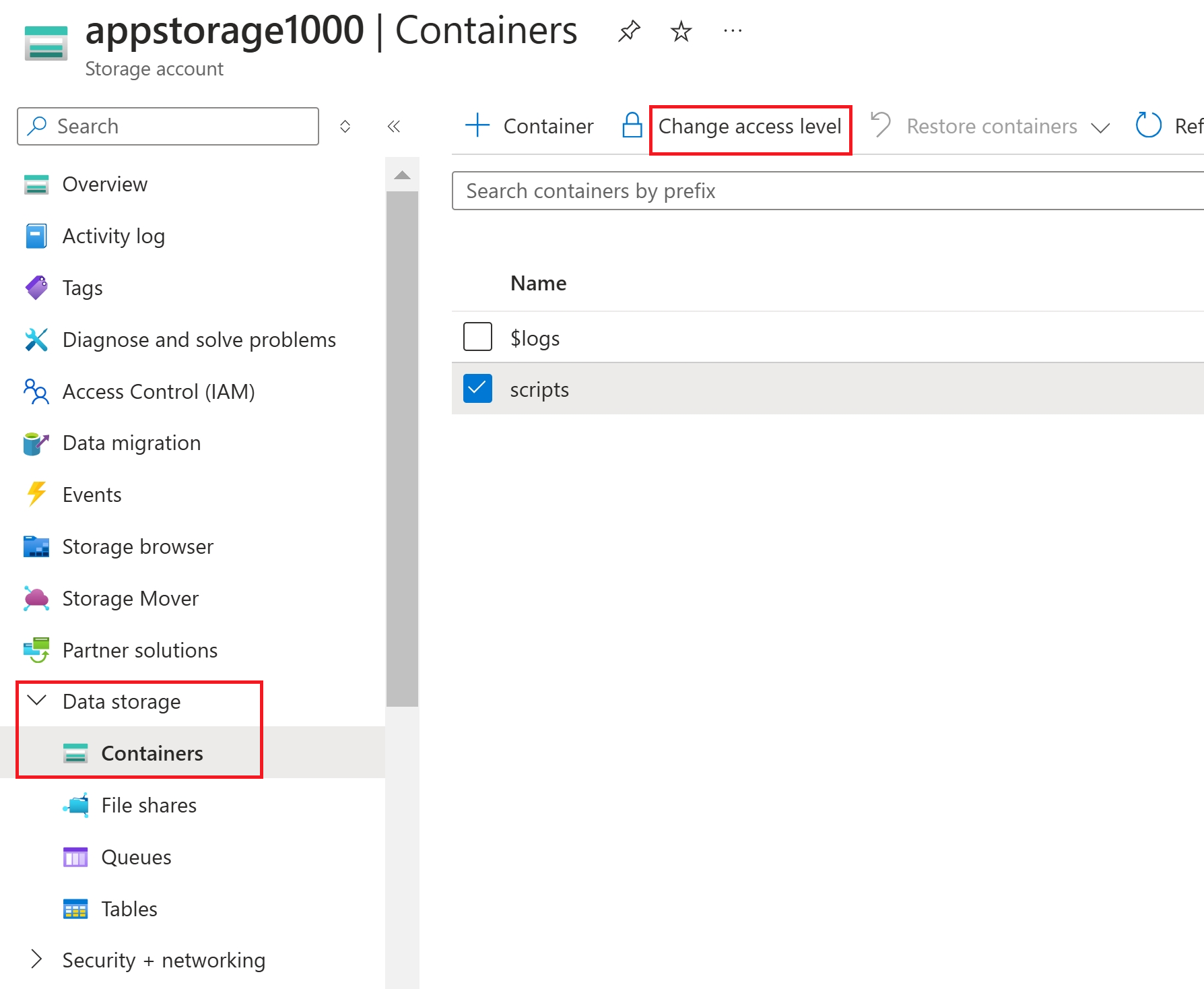Click the File shares icon

pos(76,804)
